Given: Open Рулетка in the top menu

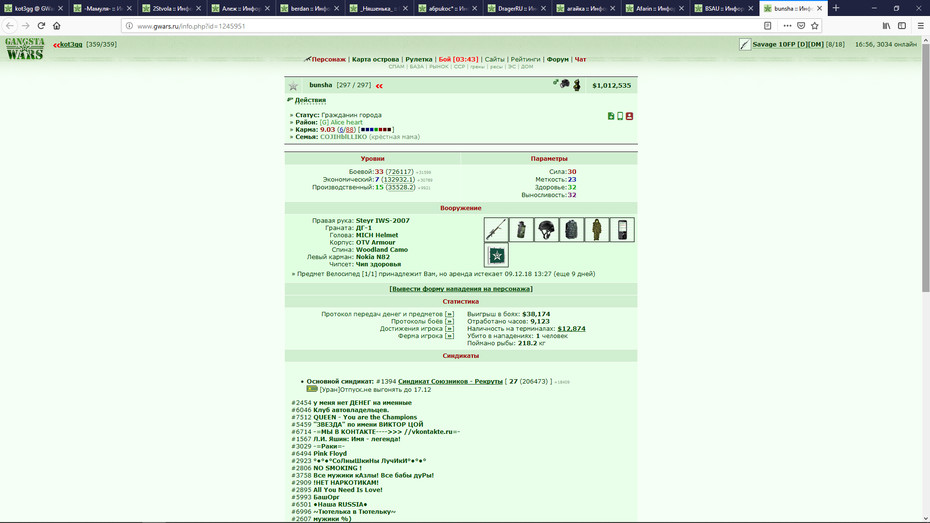Looking at the screenshot, I should pos(419,59).
